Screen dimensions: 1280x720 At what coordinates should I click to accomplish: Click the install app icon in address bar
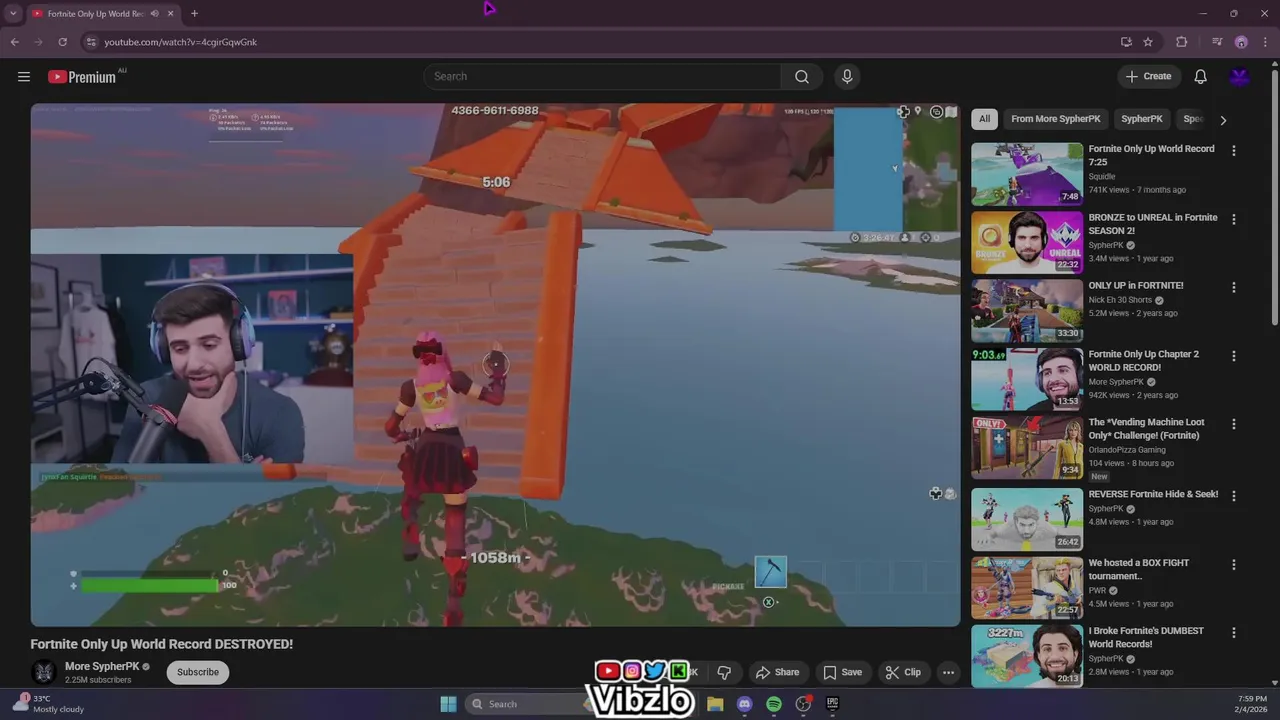coord(1126,42)
